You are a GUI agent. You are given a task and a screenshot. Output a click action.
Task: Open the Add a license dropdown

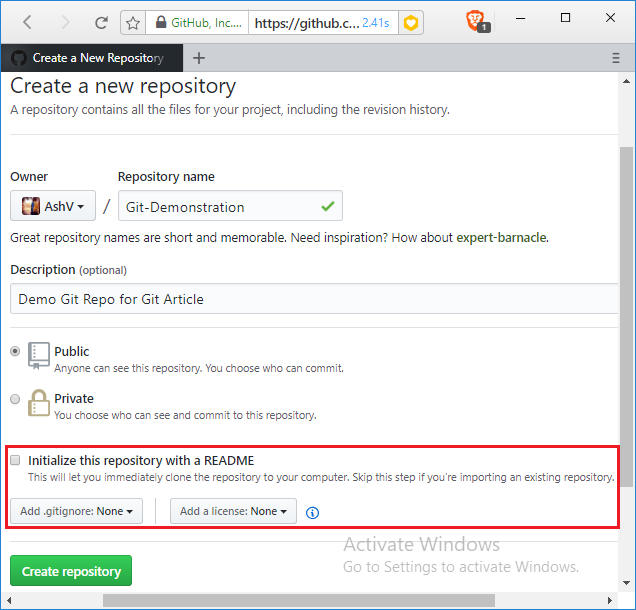(233, 511)
